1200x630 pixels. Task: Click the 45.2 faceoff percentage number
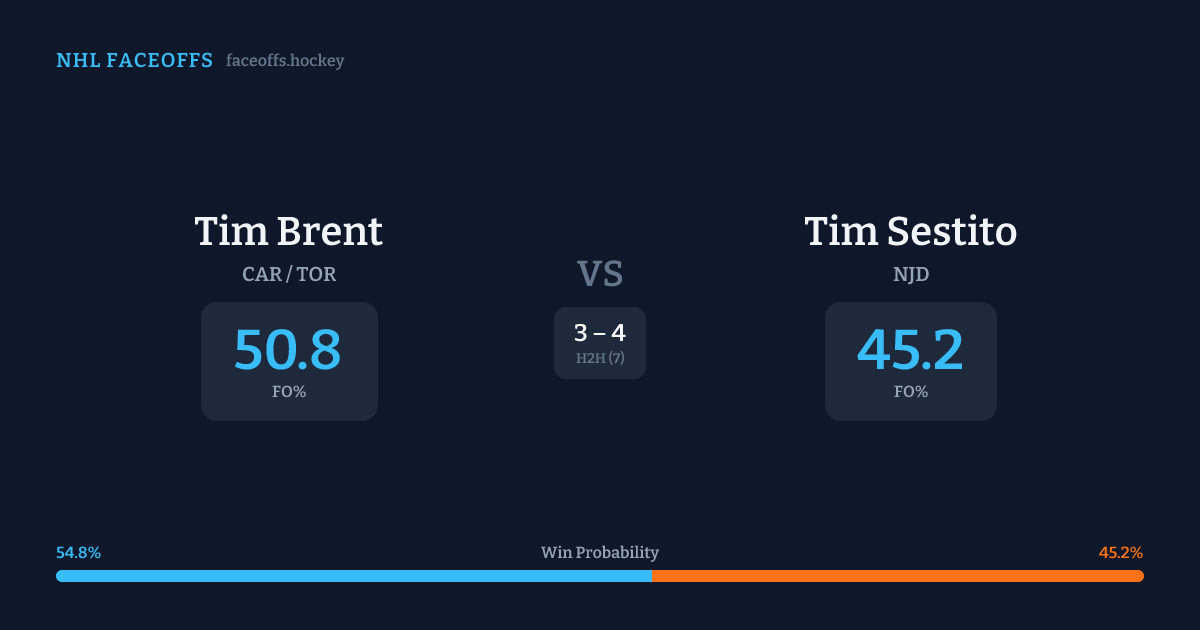coord(910,350)
